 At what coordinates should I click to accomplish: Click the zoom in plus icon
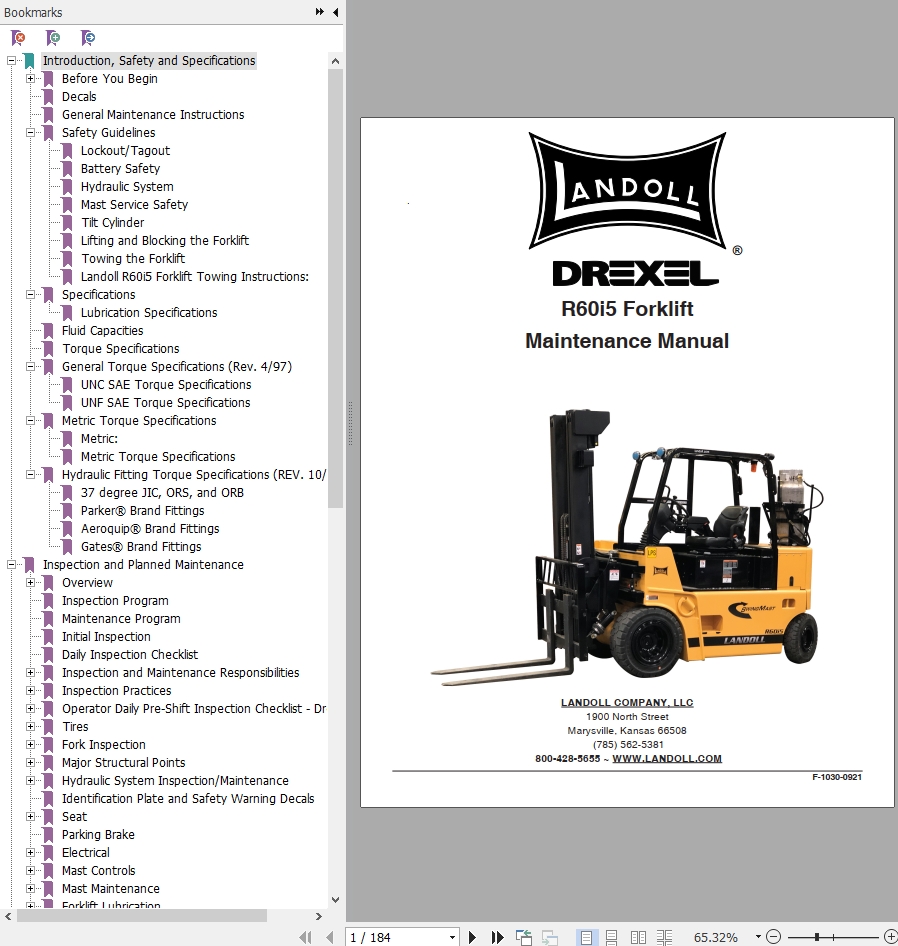click(890, 937)
